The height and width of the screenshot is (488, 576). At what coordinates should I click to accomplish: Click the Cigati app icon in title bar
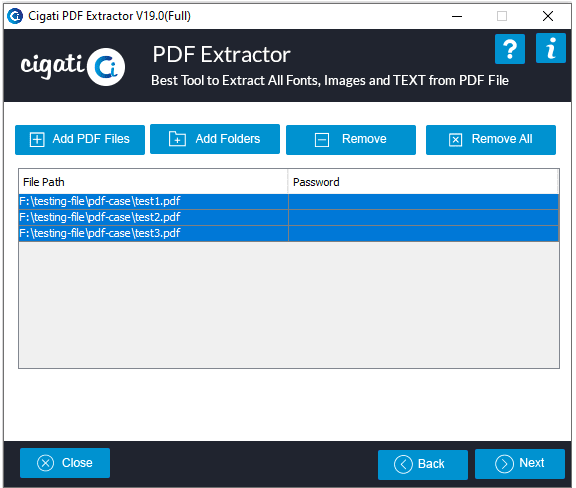coord(15,16)
